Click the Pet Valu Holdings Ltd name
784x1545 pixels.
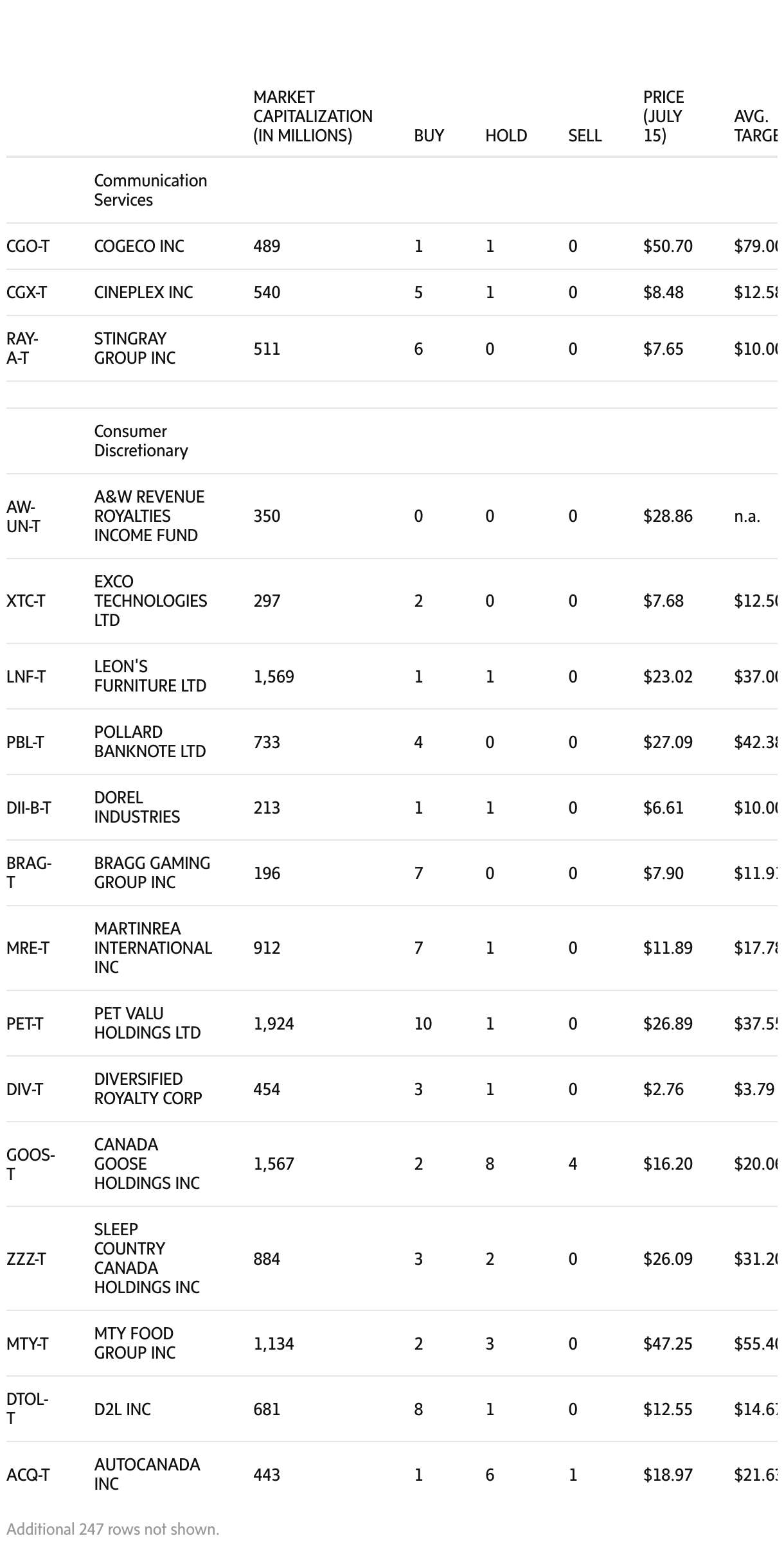point(147,1023)
